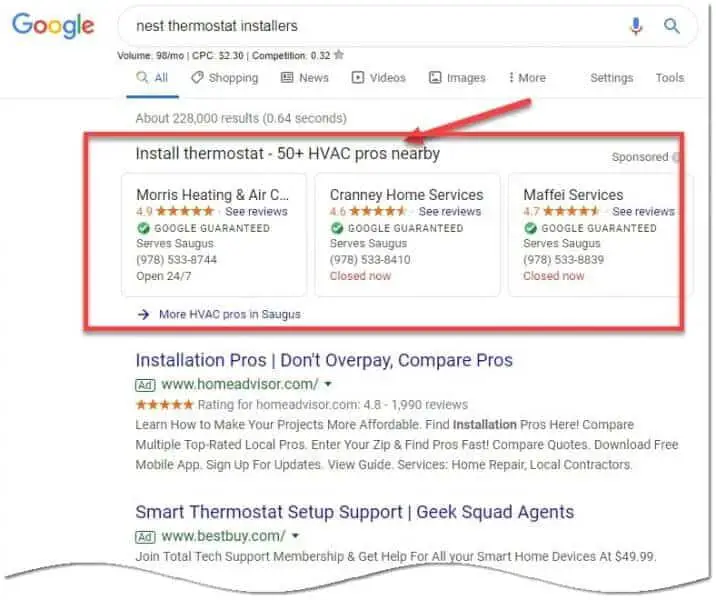Screen dimensions: 716x600
Task: Click the star icon beside Competition value
Action: click(x=338, y=55)
